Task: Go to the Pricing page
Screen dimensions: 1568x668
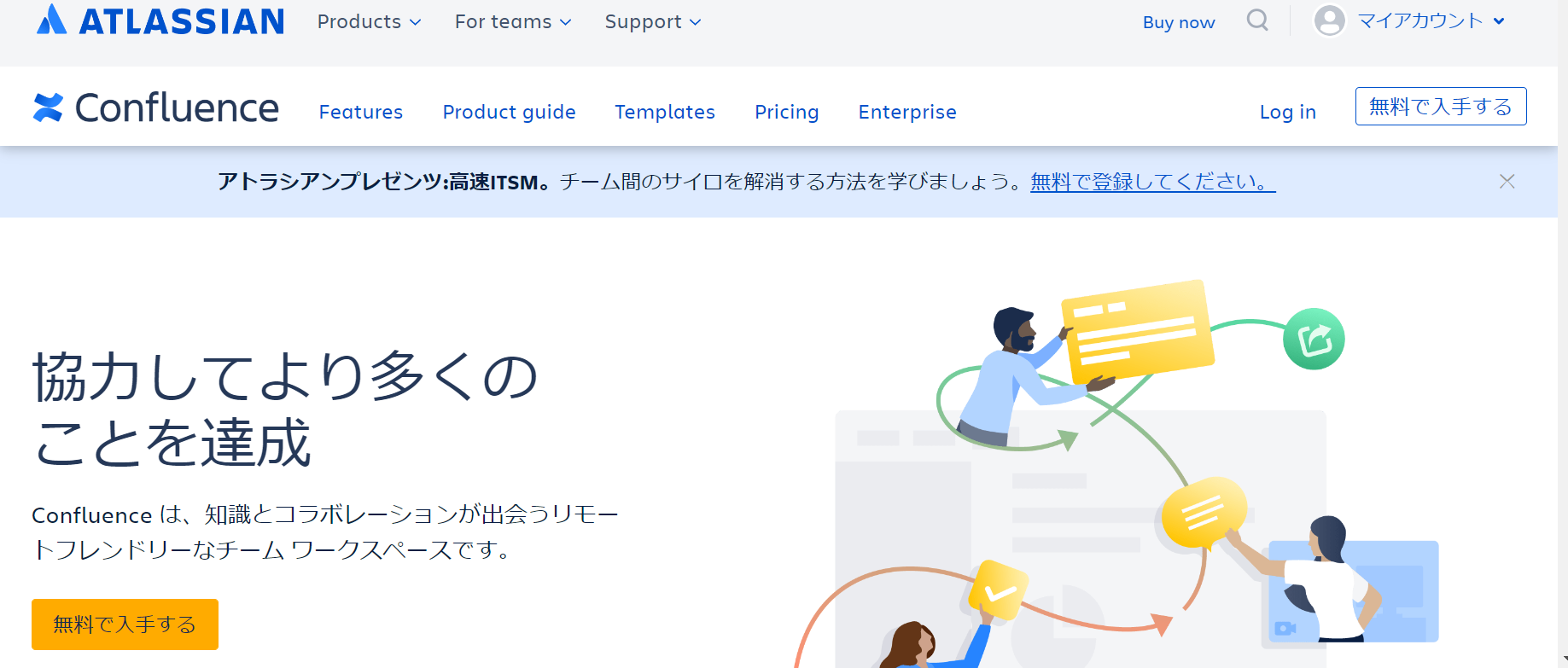Action: (787, 112)
